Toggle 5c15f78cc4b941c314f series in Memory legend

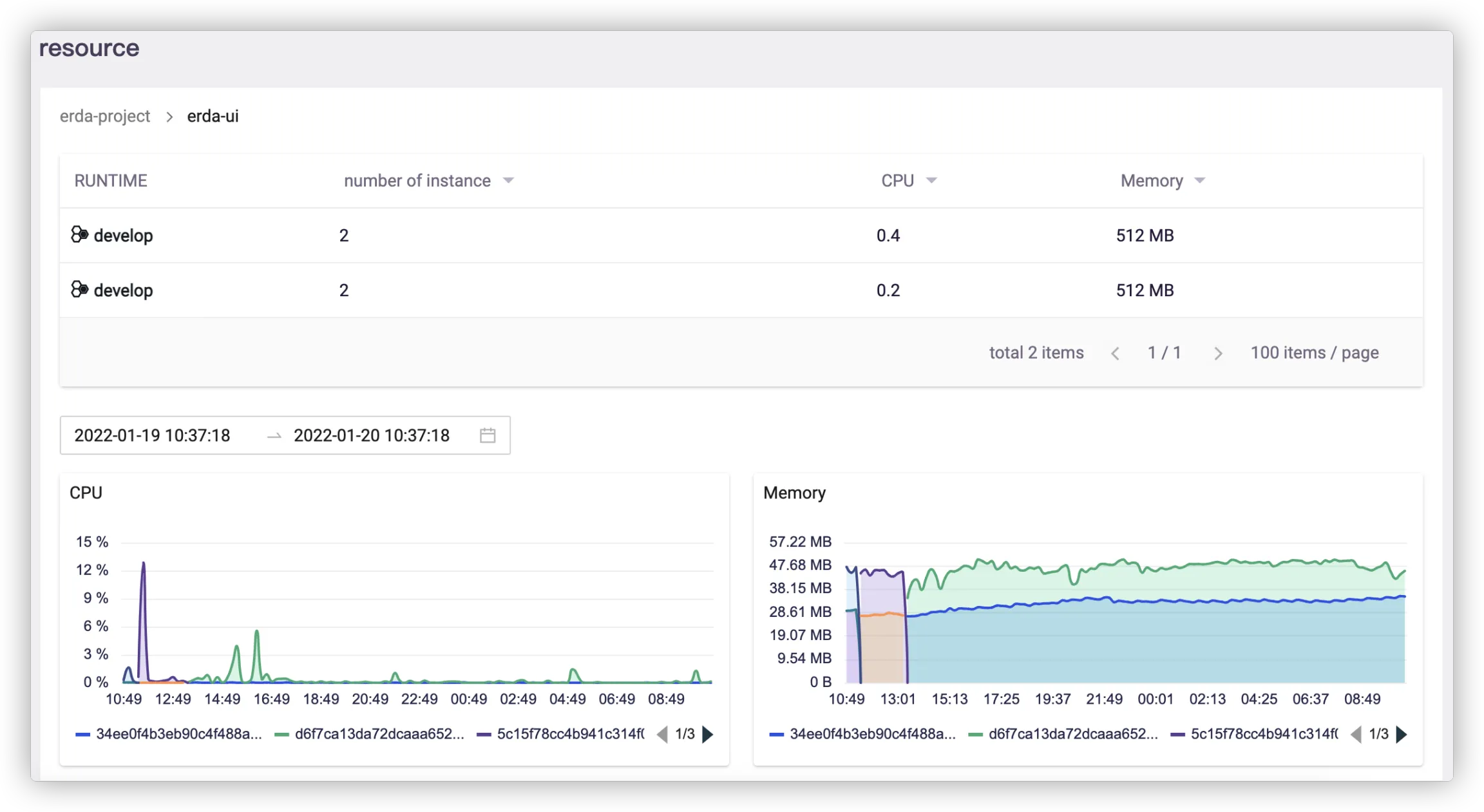pyautogui.click(x=1255, y=734)
